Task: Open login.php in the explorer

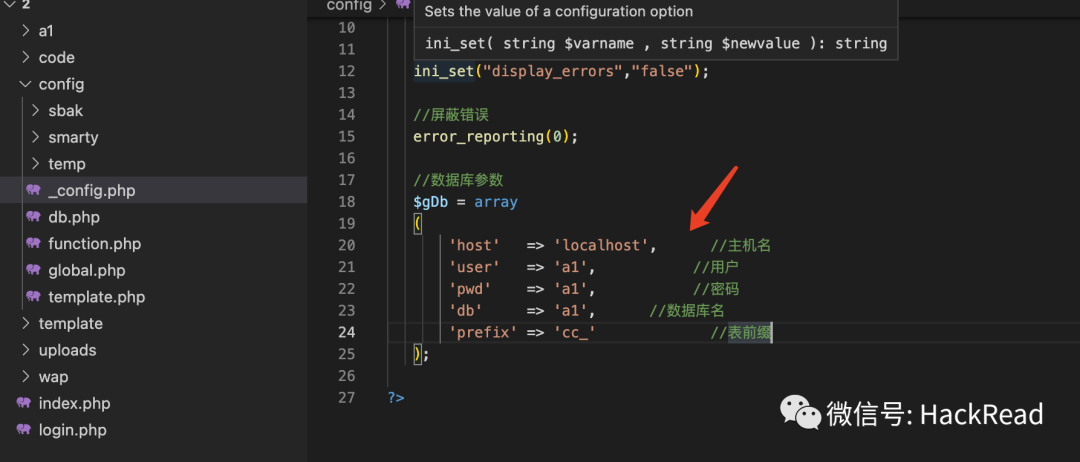Action: (72, 430)
